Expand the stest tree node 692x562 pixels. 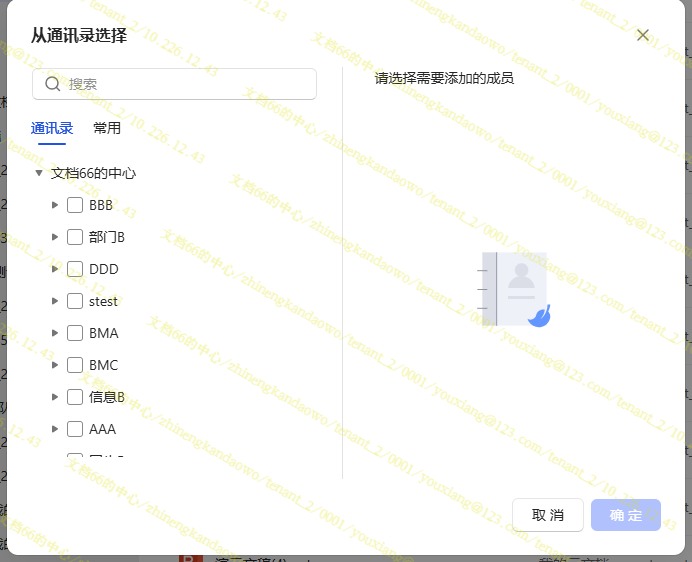(x=55, y=301)
